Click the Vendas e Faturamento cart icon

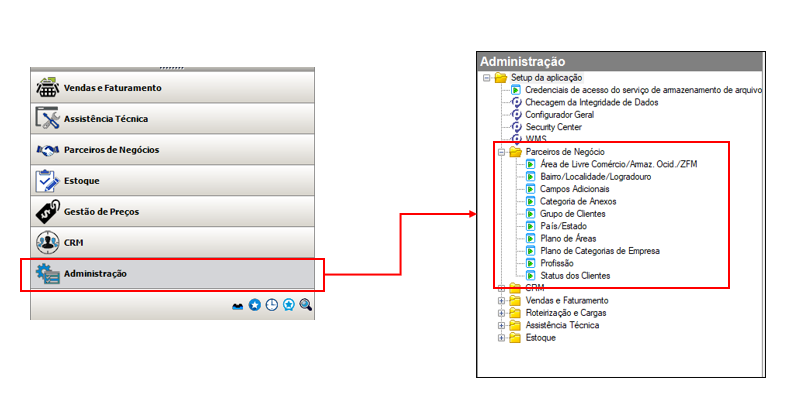pos(48,87)
